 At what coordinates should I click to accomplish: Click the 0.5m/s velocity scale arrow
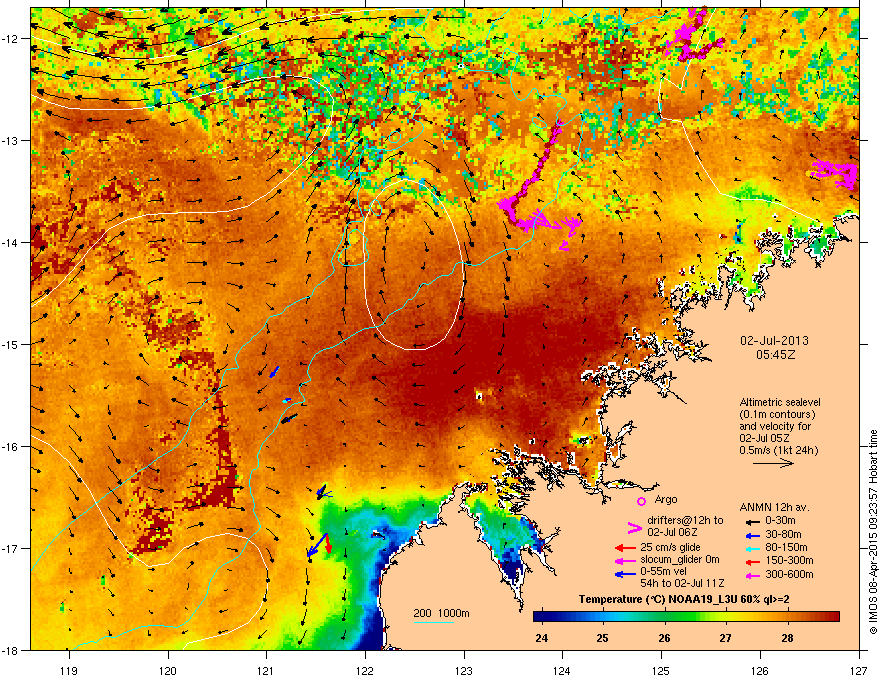coord(773,463)
